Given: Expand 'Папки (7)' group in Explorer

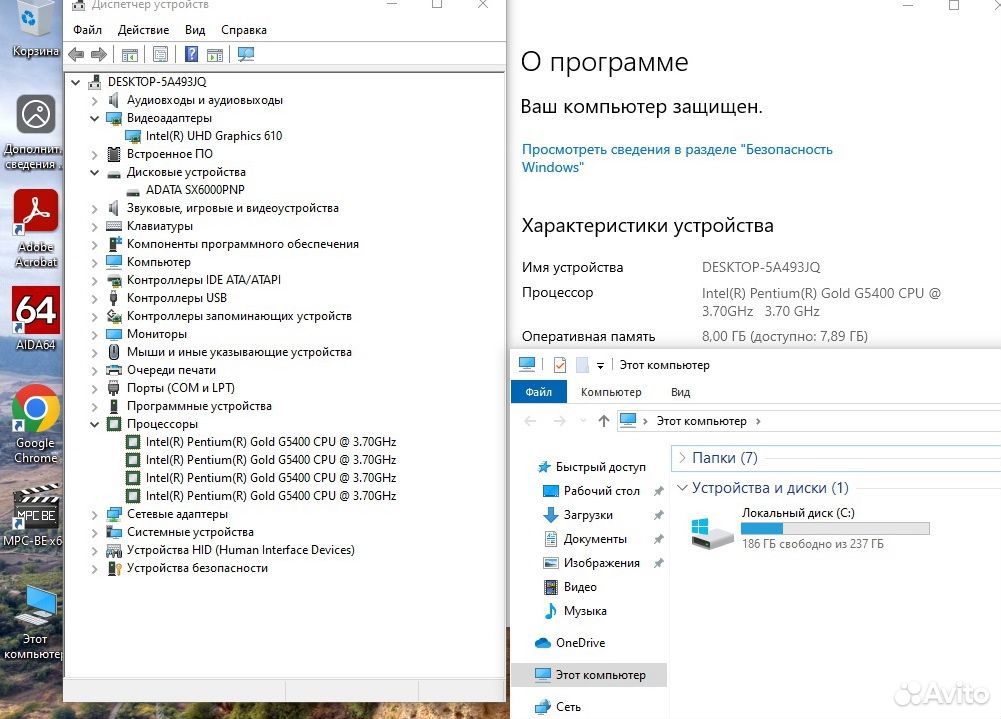Looking at the screenshot, I should coord(682,457).
